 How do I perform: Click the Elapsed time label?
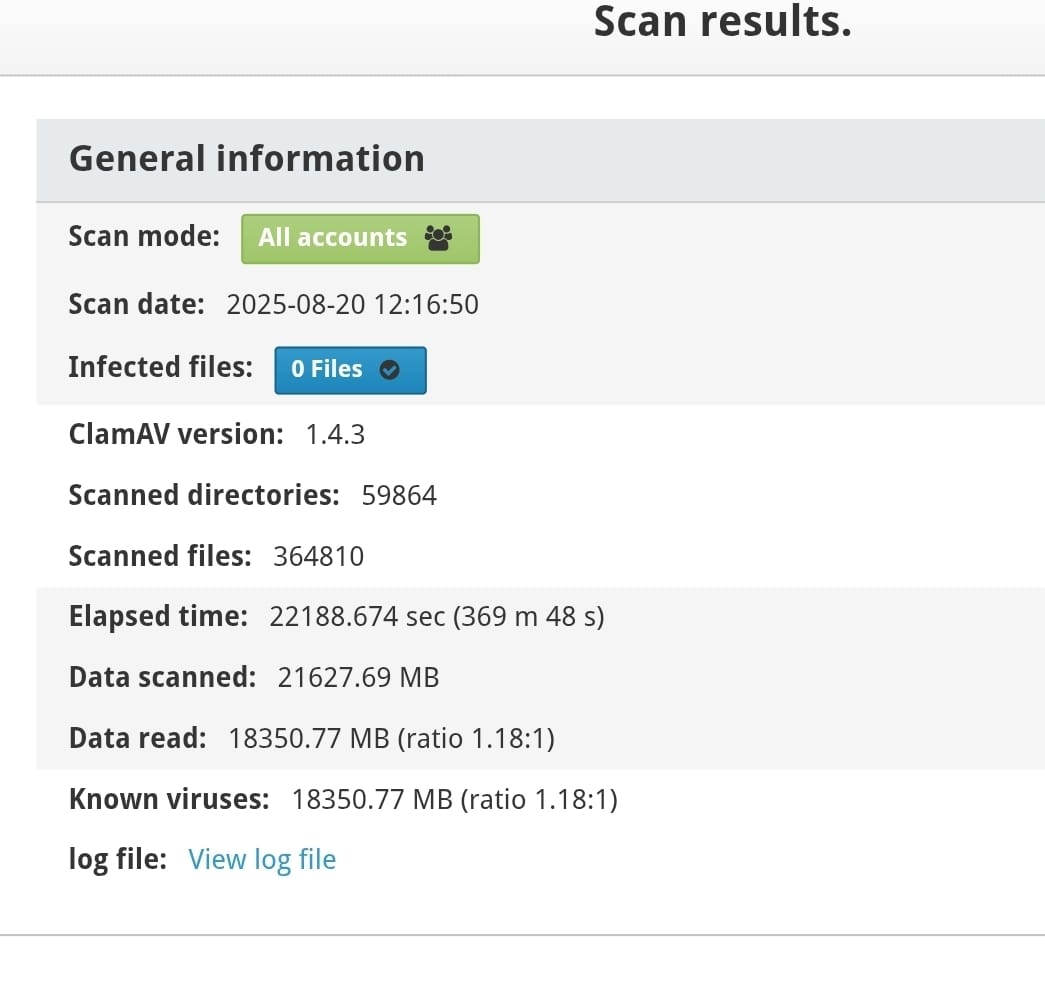158,616
